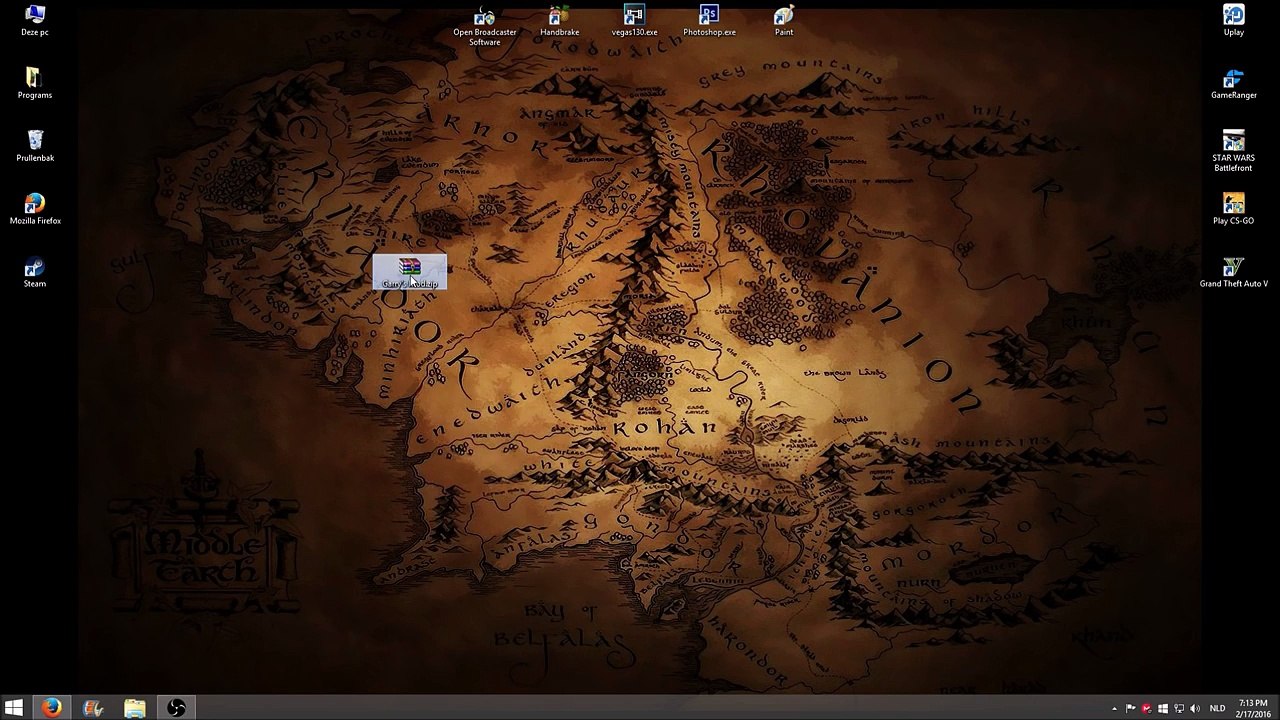
Task: Open the orange 'E' app pinned on taskbar
Action: pos(93,708)
